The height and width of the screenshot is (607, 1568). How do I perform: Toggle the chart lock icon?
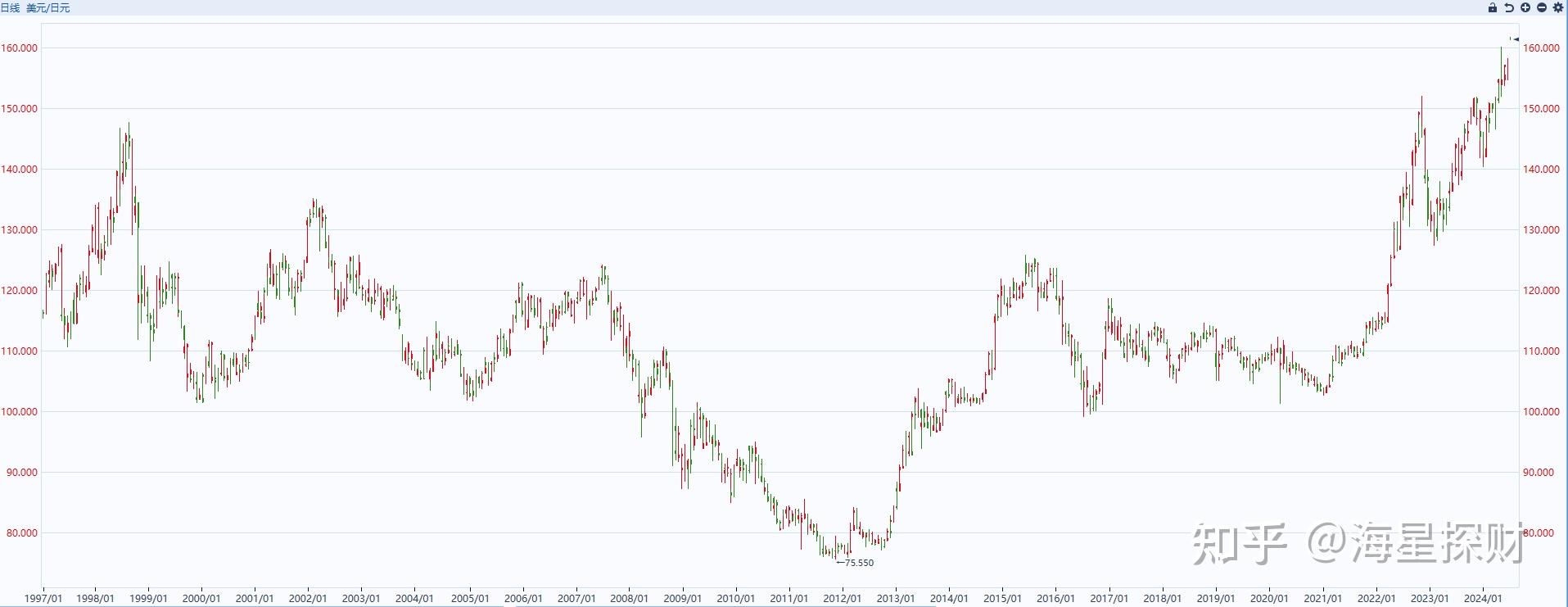1515,7
